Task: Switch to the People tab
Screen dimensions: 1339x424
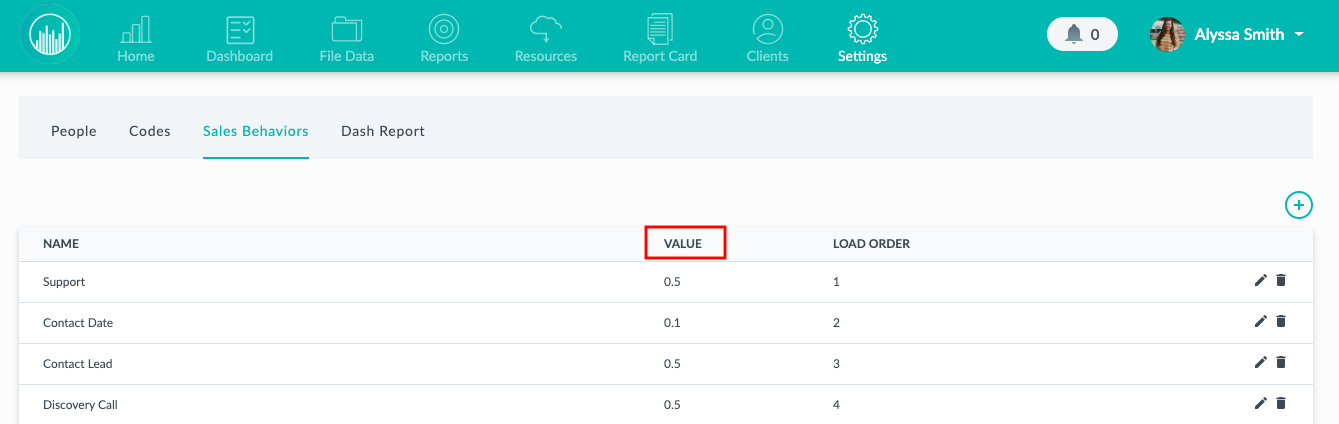Action: (74, 131)
